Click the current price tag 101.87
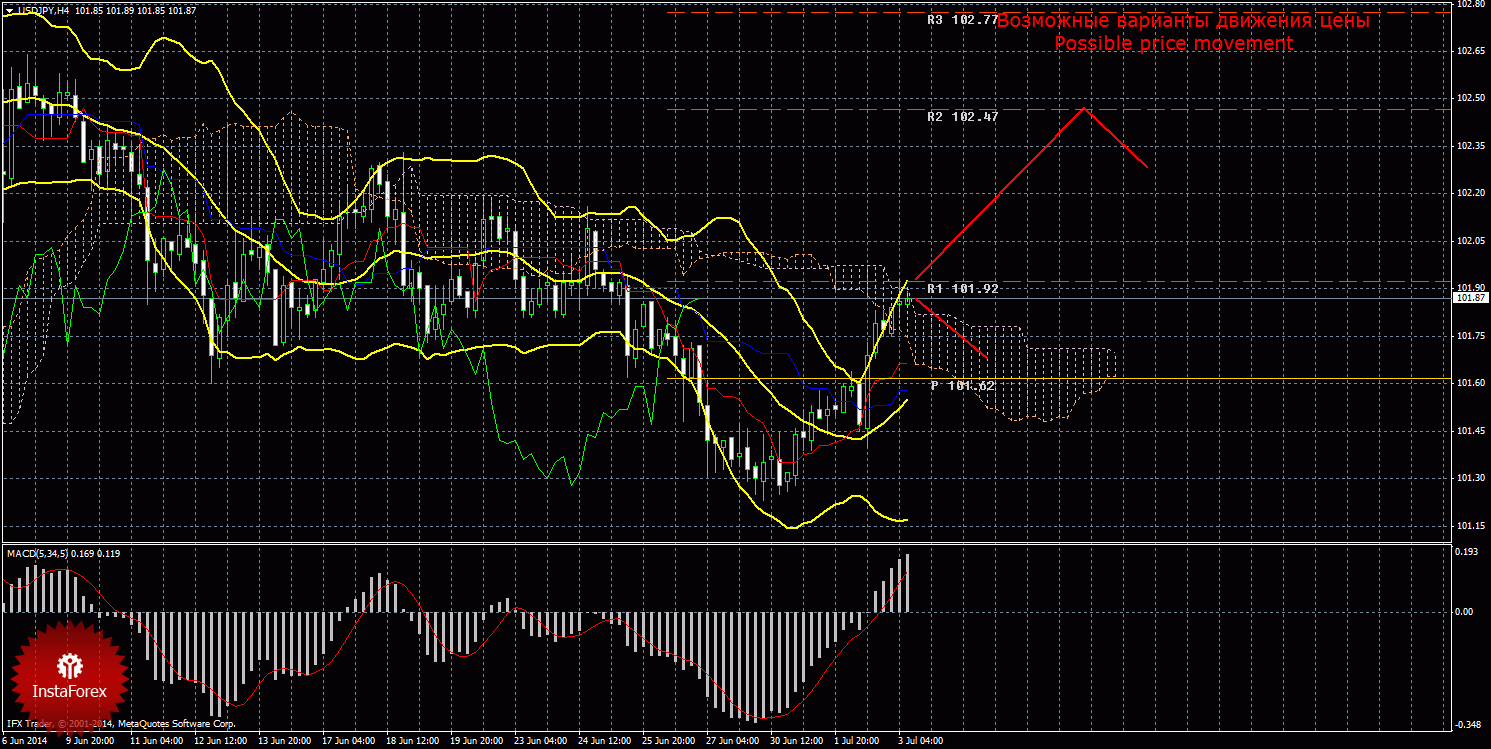The image size is (1491, 749). click(x=1470, y=297)
